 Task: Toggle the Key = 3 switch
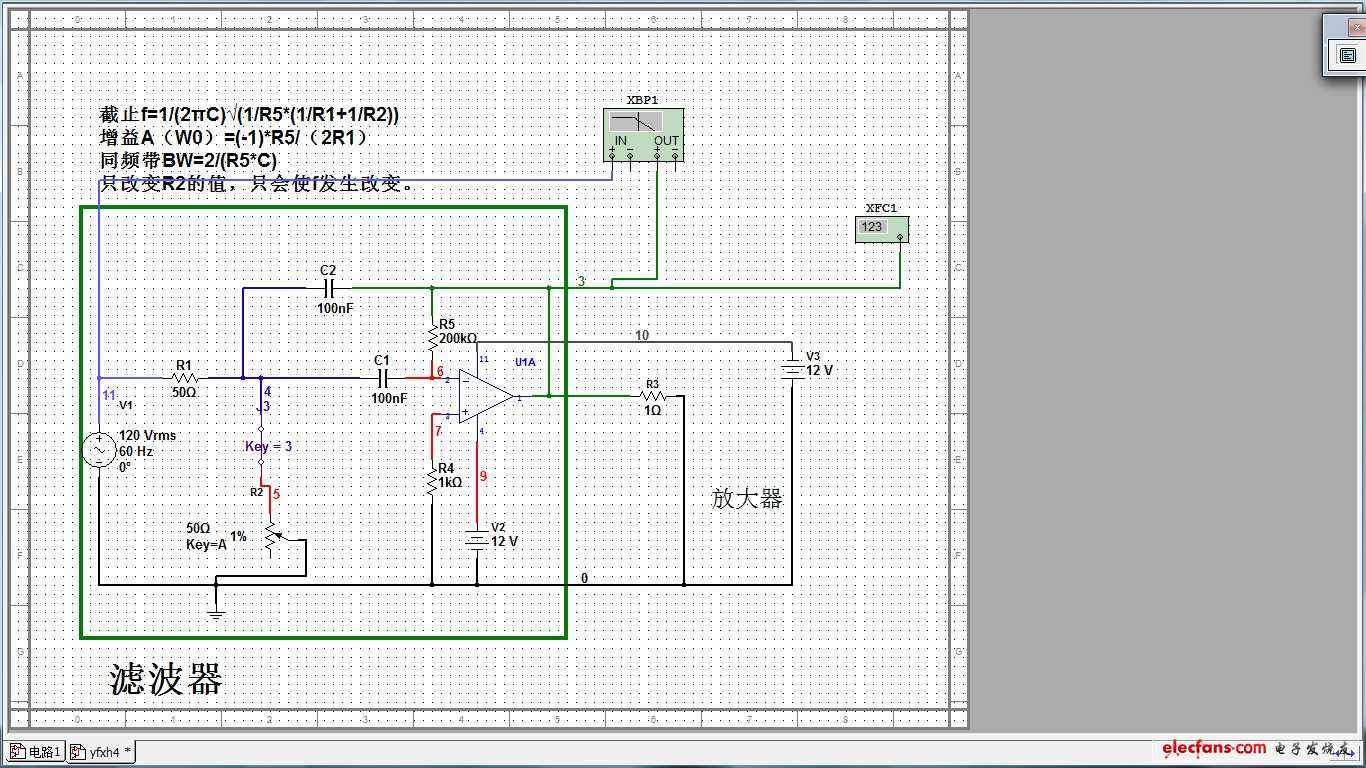(x=262, y=445)
